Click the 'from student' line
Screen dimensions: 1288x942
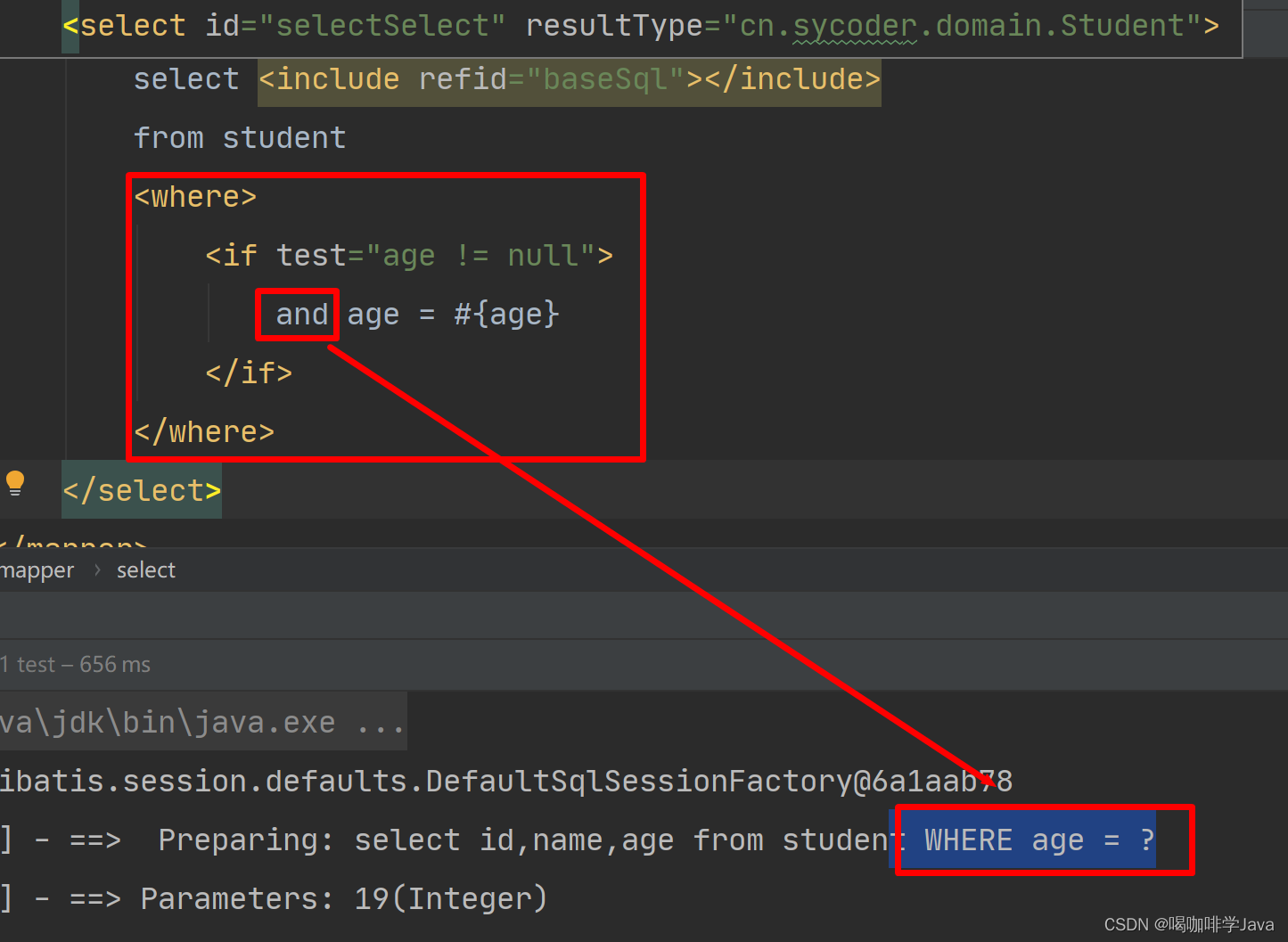pos(240,138)
